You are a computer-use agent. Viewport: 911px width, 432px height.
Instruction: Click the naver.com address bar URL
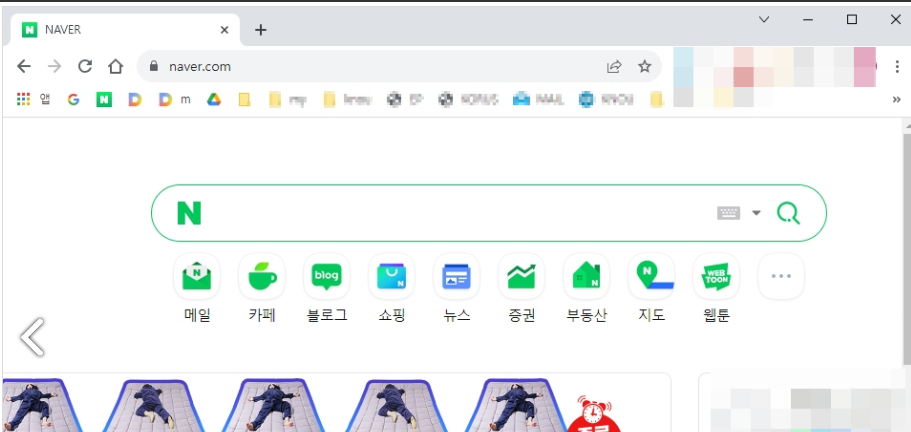tap(200, 66)
